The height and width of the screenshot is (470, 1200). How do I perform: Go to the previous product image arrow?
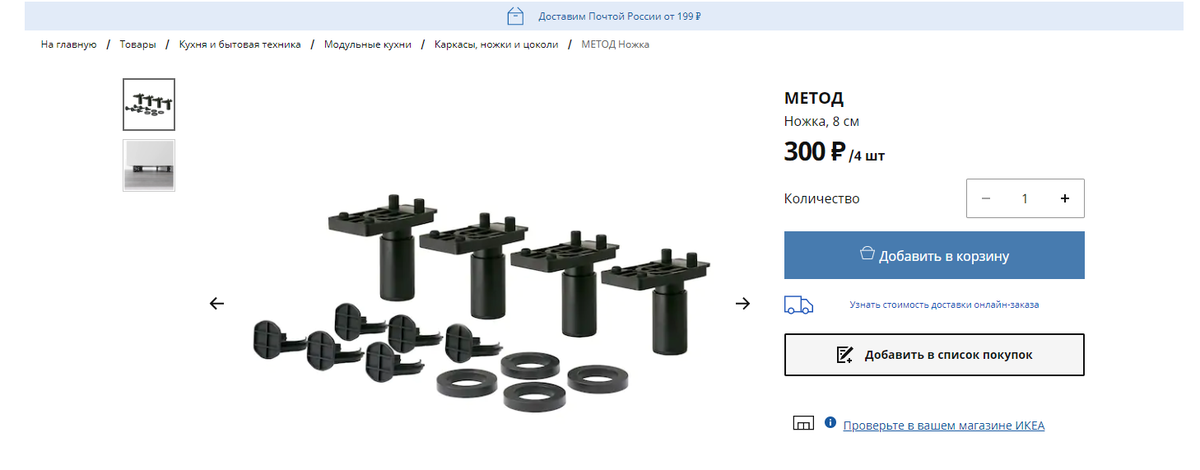(217, 303)
